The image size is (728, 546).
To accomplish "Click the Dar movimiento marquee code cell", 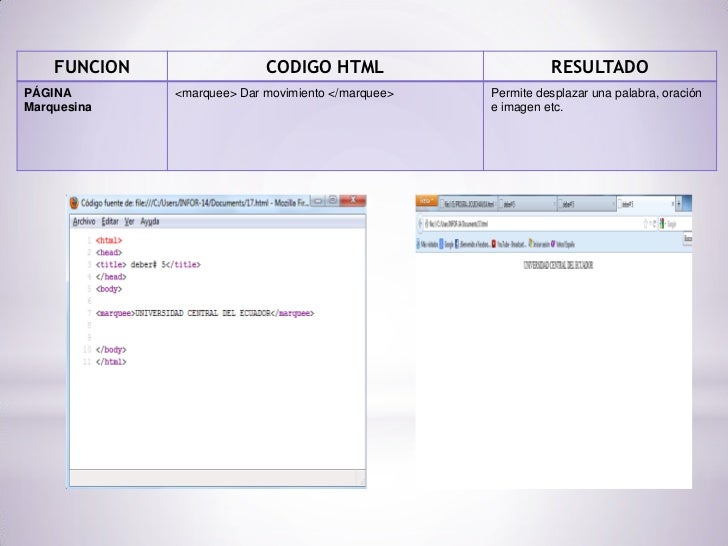I will point(325,126).
